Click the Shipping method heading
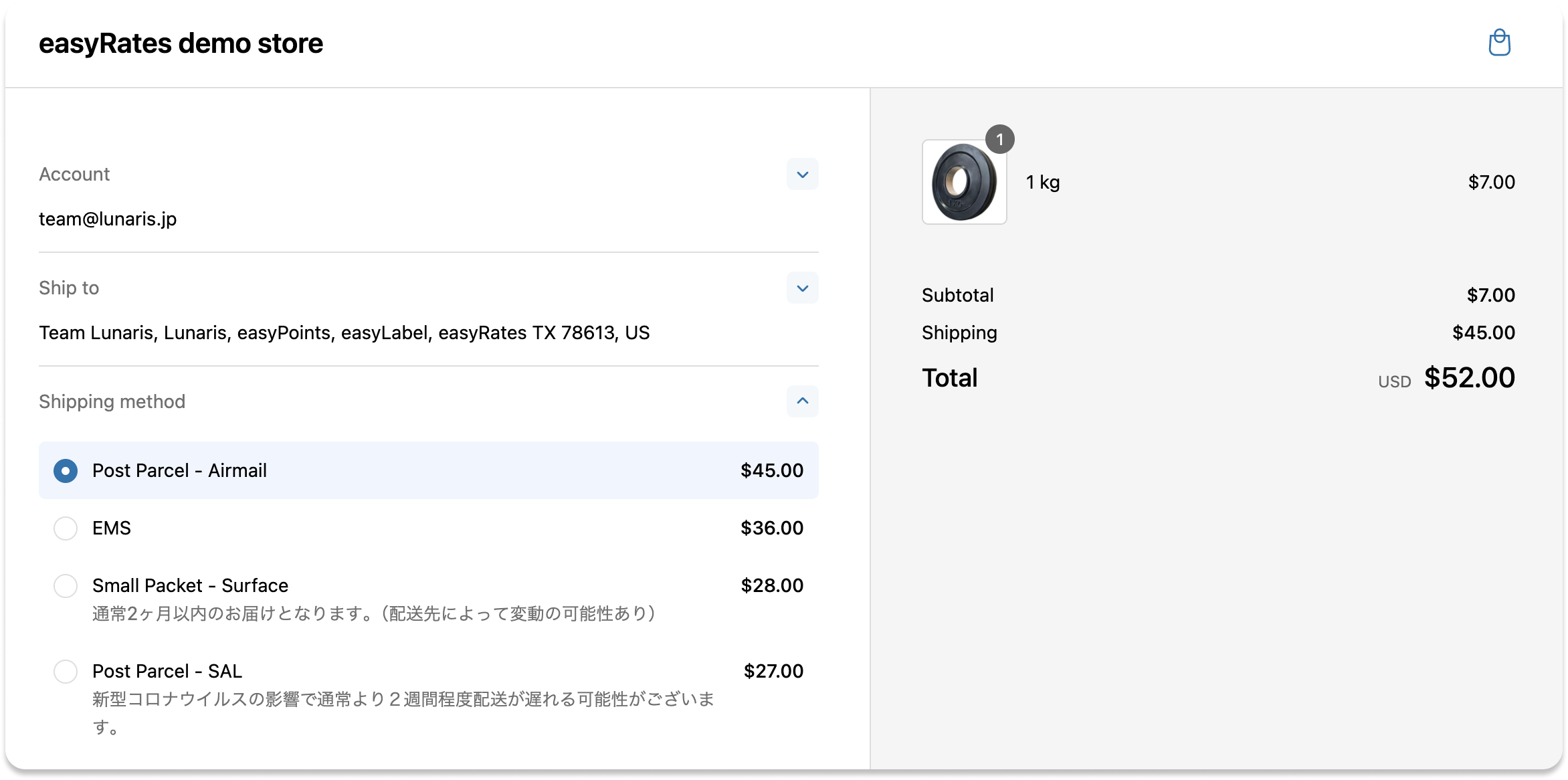This screenshot has height=780, width=1568. click(x=112, y=401)
